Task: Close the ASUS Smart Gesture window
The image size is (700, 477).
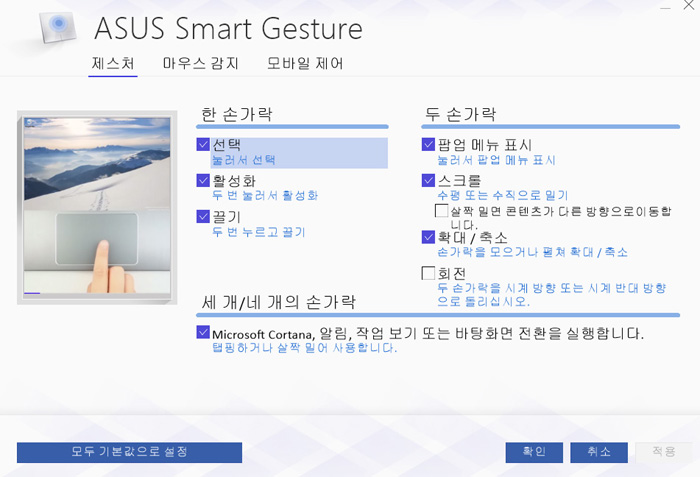Action: pyautogui.click(x=689, y=5)
